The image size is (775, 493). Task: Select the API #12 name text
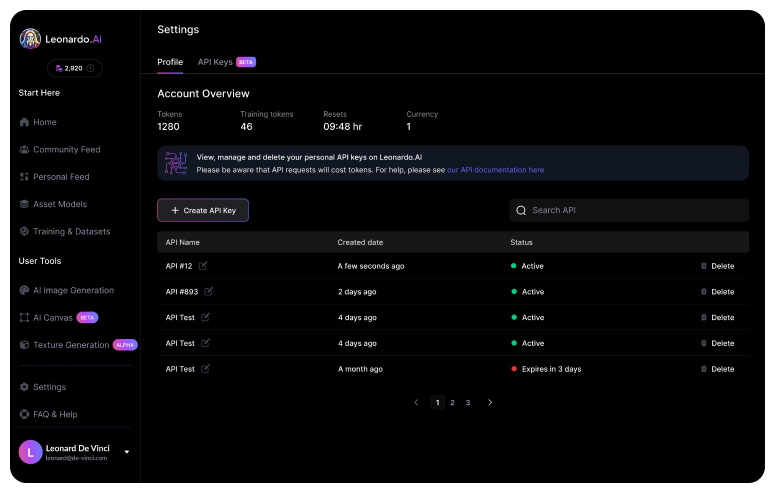(179, 266)
